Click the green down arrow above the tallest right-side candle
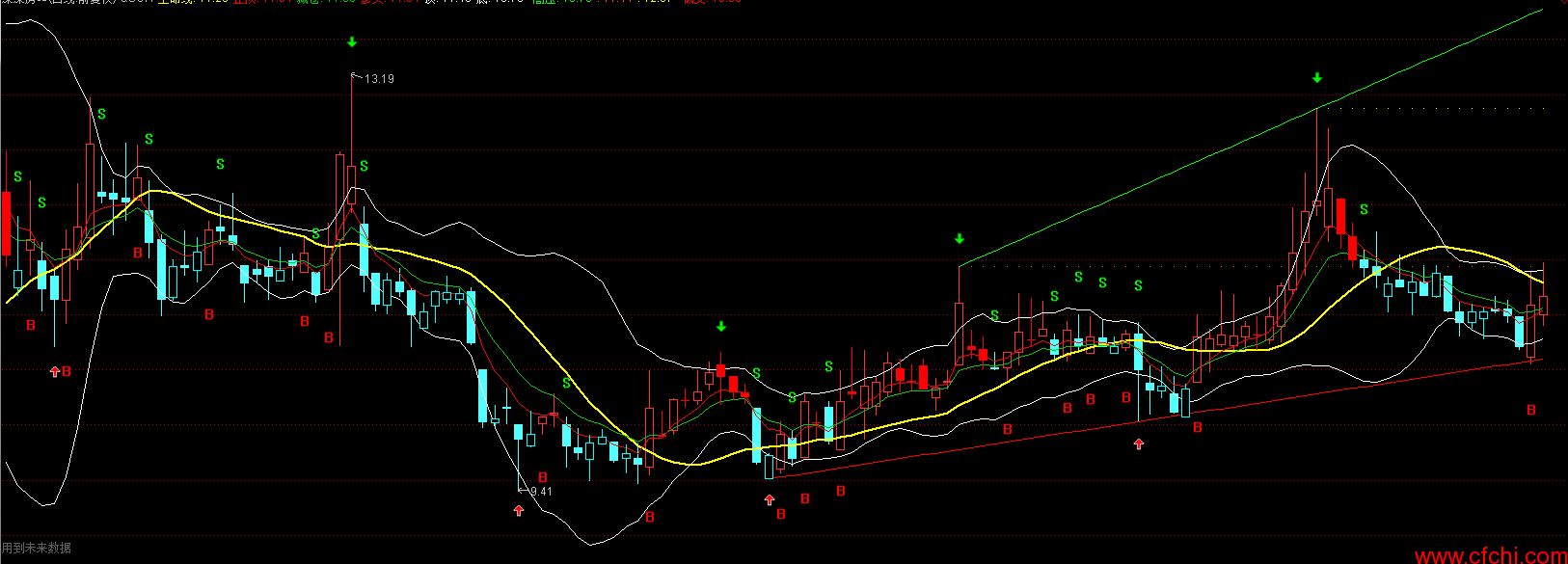The image size is (1568, 564). coord(1317,78)
